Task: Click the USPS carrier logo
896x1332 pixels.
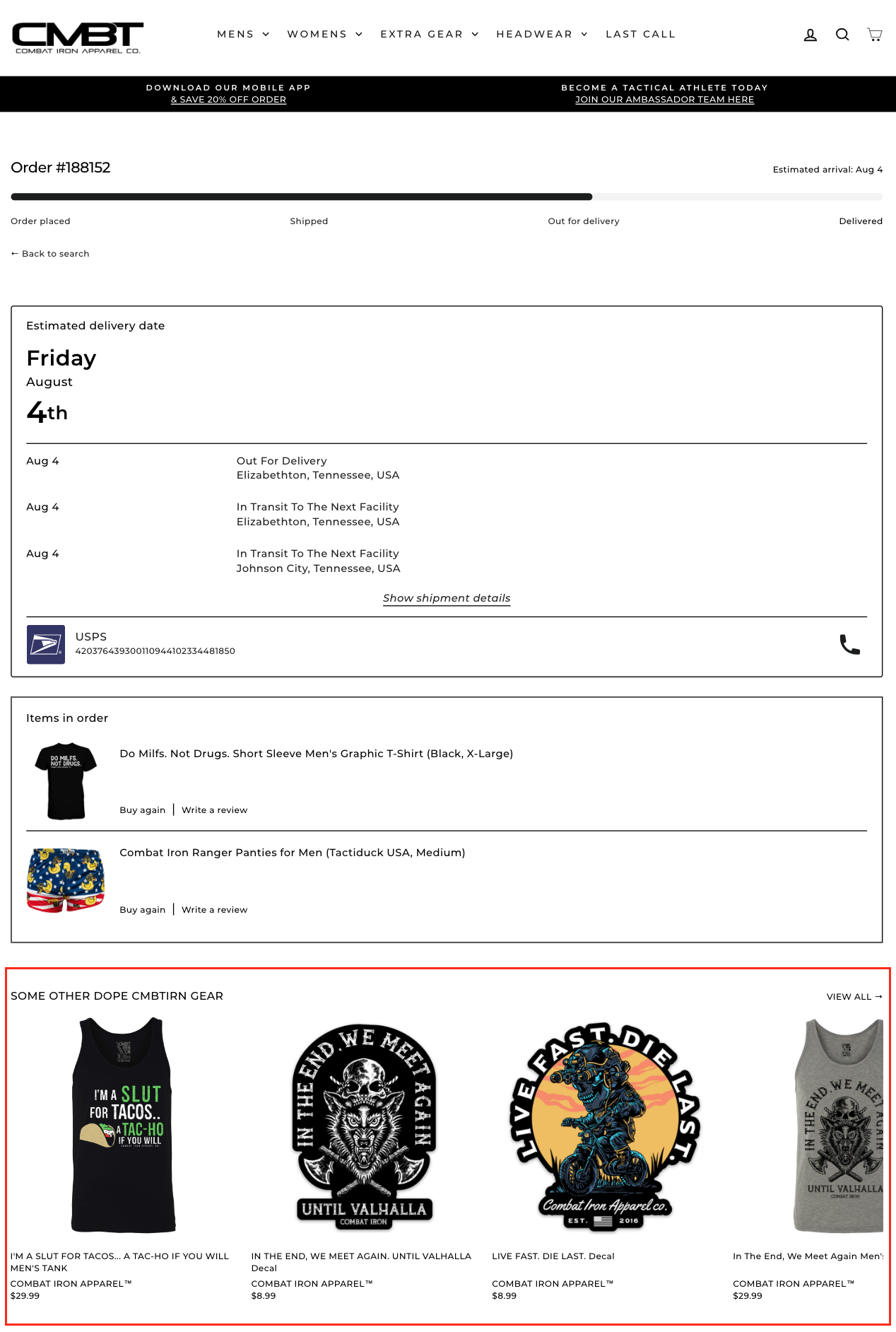Action: [46, 645]
